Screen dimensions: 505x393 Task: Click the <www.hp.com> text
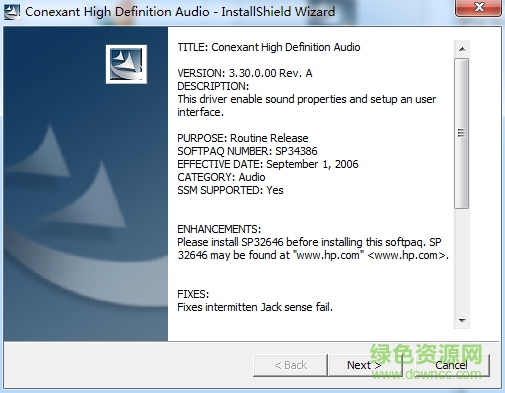pyautogui.click(x=408, y=255)
